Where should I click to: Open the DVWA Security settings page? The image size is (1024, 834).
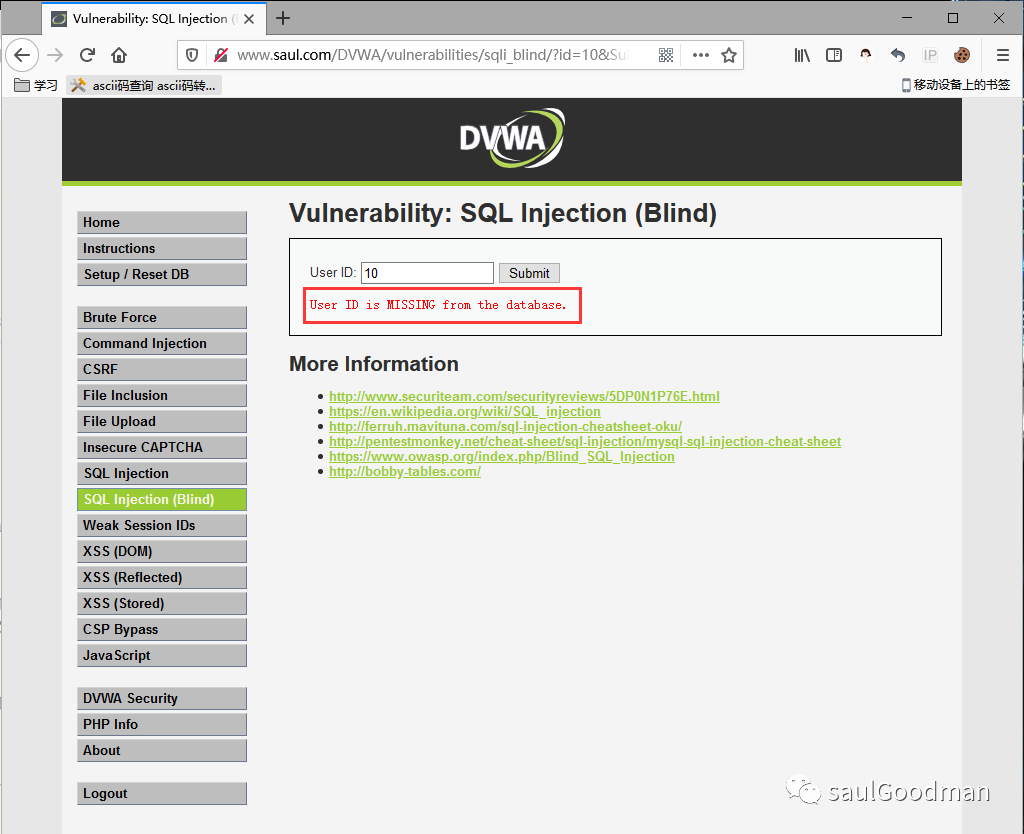pos(162,699)
